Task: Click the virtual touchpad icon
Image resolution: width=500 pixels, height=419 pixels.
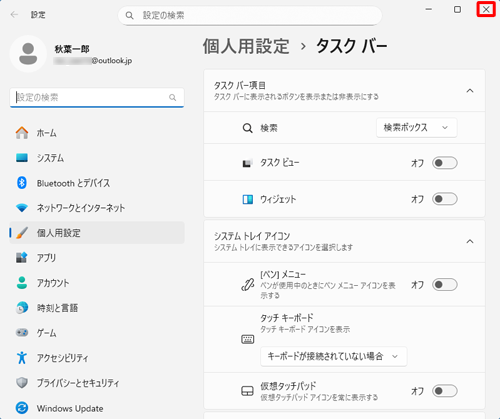Action: pos(247,391)
